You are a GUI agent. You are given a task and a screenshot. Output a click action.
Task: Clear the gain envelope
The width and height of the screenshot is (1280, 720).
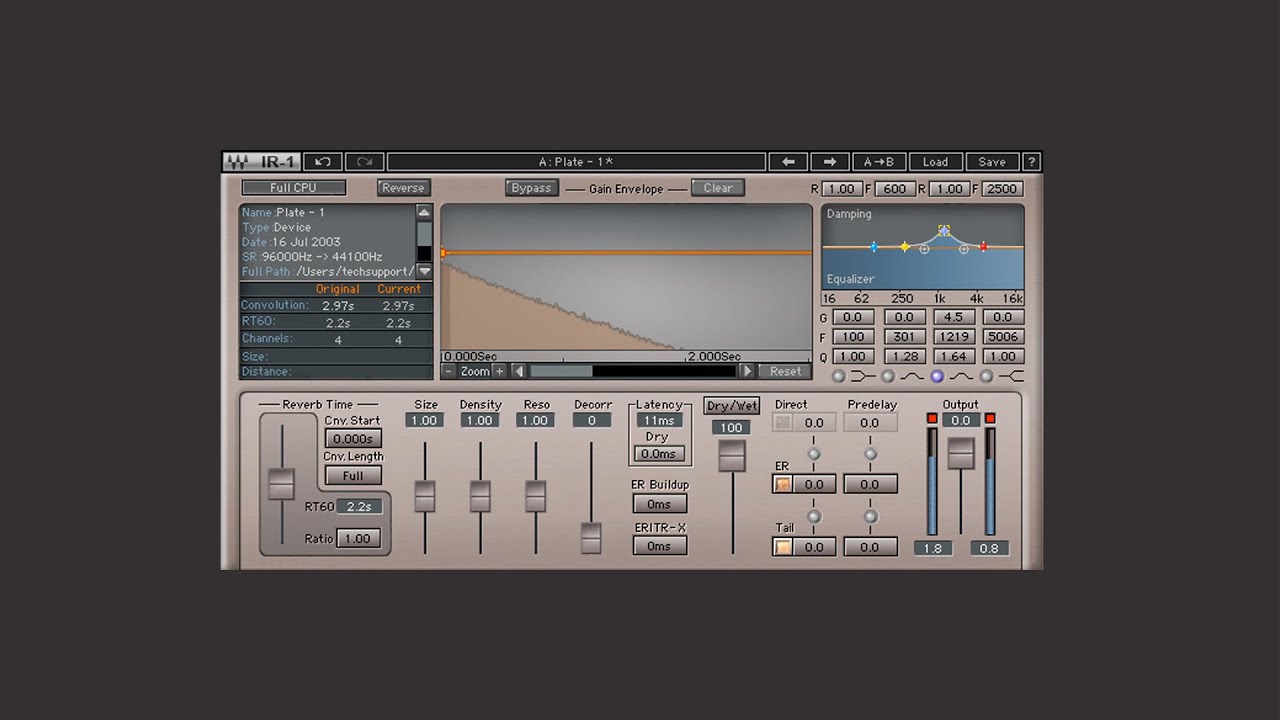(718, 188)
